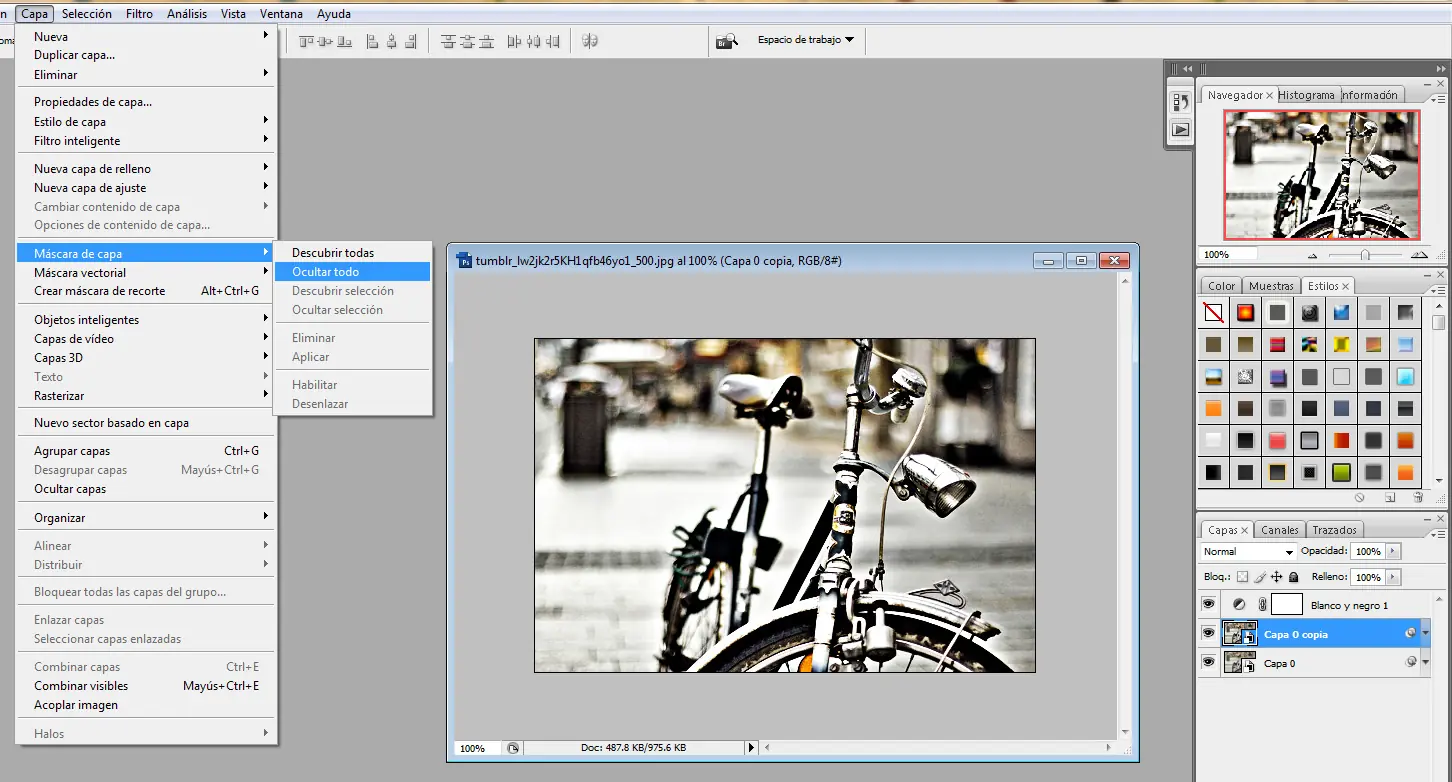The width and height of the screenshot is (1452, 782).
Task: Click the align right edges icon
Action: coord(411,41)
